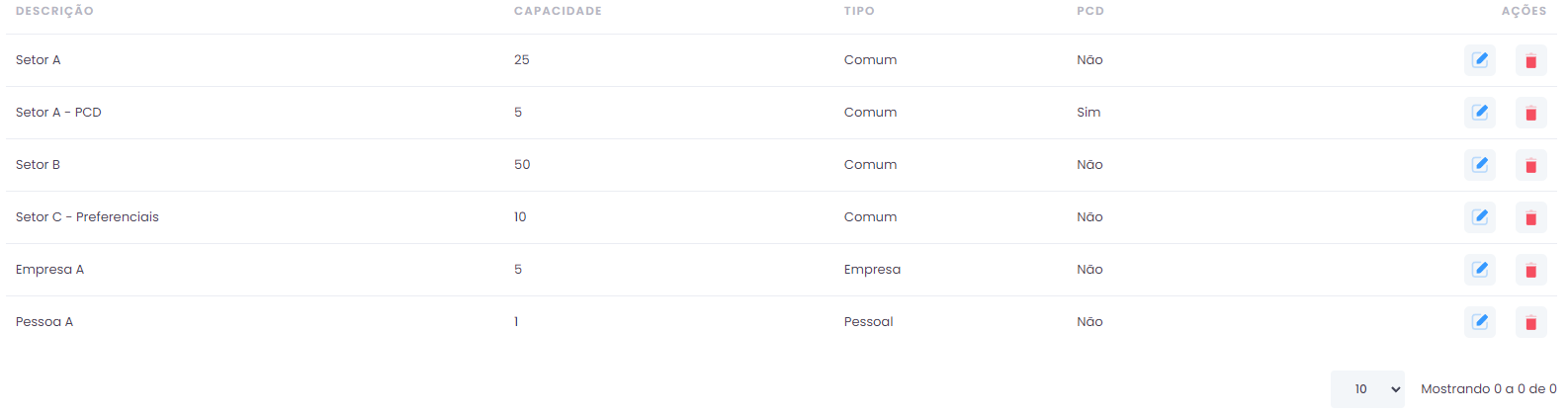The height and width of the screenshot is (414, 1568).
Task: Open the rows-per-page dropdown showing 10
Action: click(1367, 389)
